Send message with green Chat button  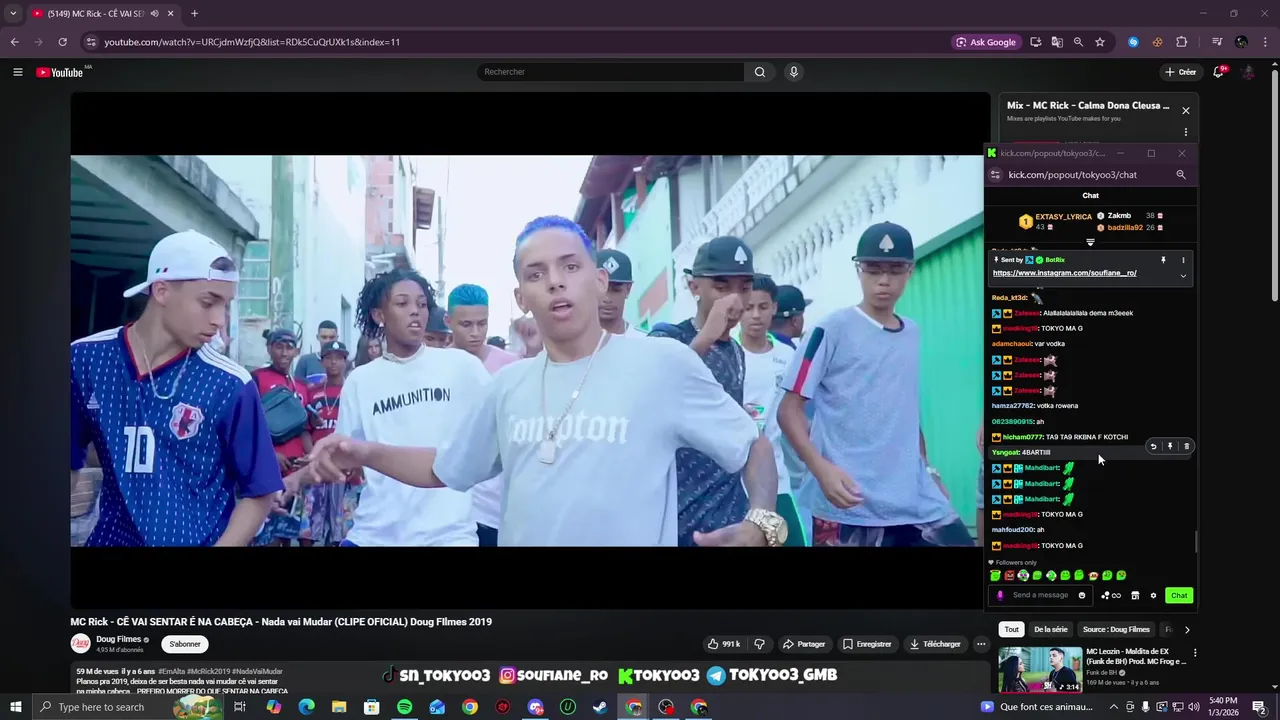[1179, 596]
